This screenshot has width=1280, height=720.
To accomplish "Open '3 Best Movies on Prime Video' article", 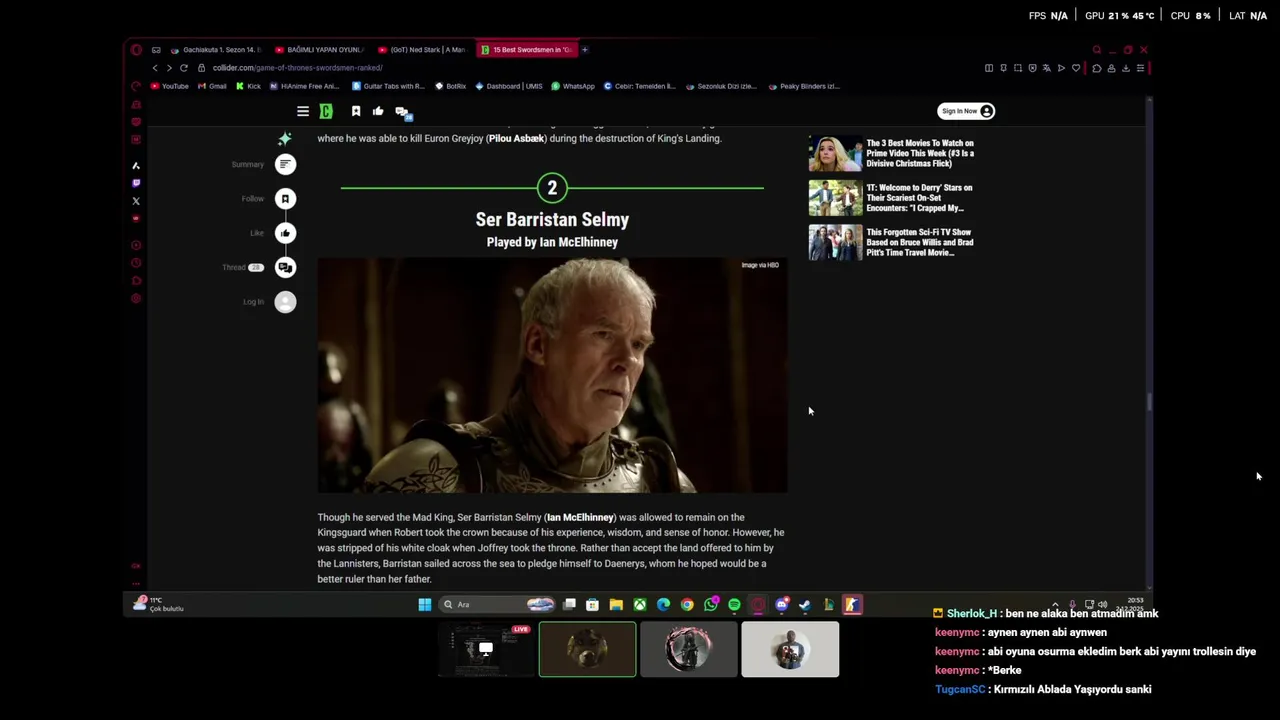I will coord(920,153).
